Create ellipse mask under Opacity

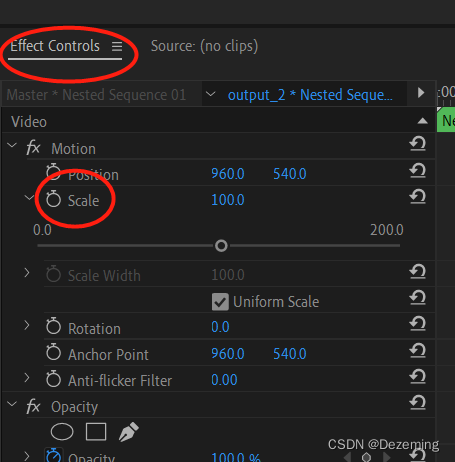(x=62, y=432)
